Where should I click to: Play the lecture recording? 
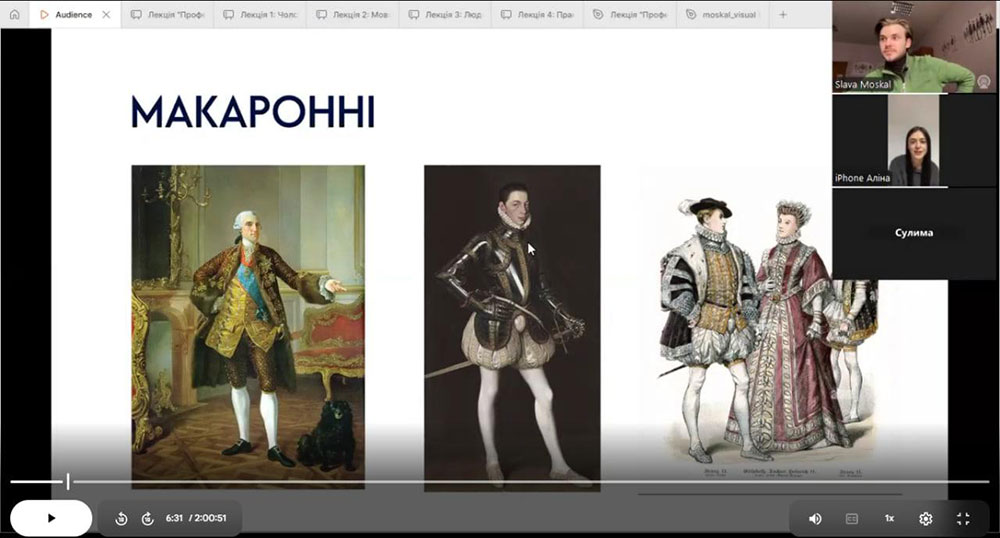coord(51,518)
